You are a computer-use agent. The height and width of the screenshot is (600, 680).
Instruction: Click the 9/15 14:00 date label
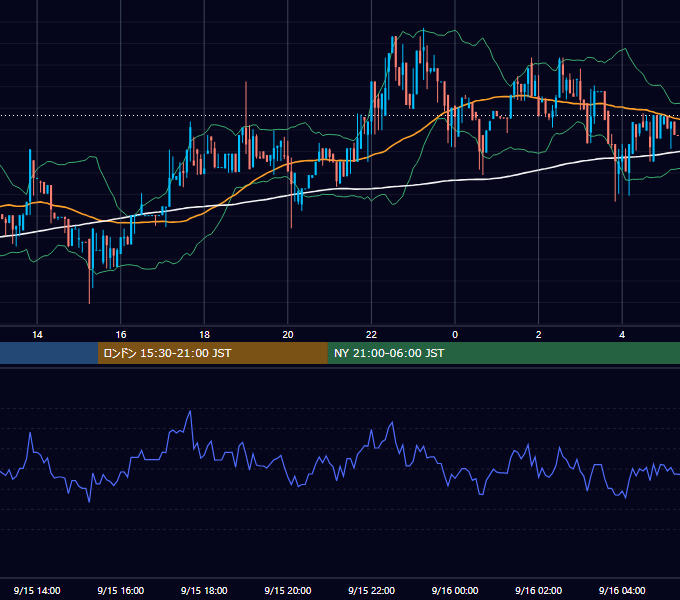pos(37,590)
